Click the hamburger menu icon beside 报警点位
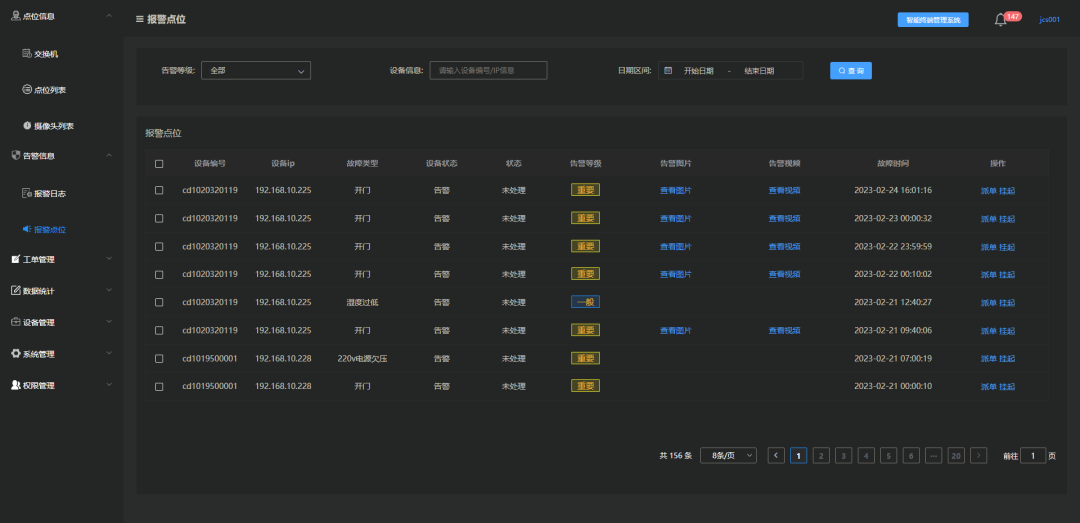 pyautogui.click(x=140, y=20)
